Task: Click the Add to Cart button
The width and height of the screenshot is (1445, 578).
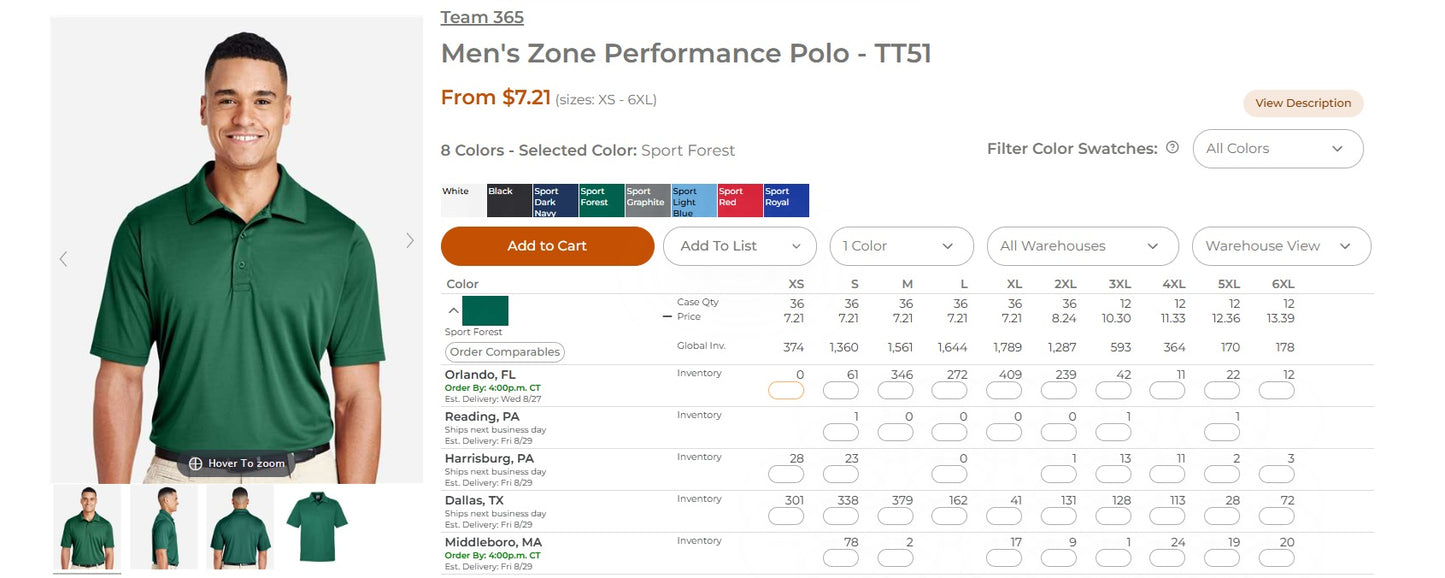Action: click(547, 246)
